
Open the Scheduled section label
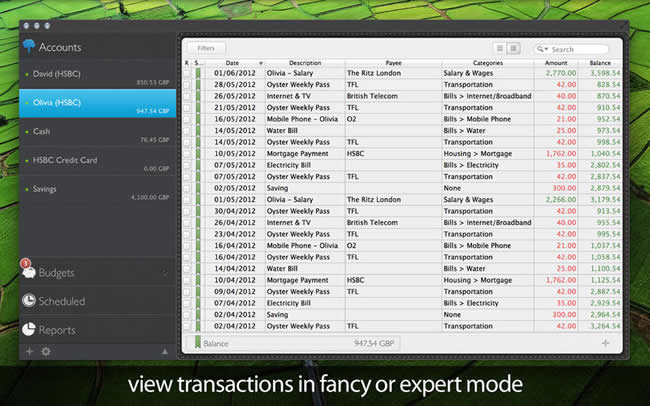click(x=62, y=301)
